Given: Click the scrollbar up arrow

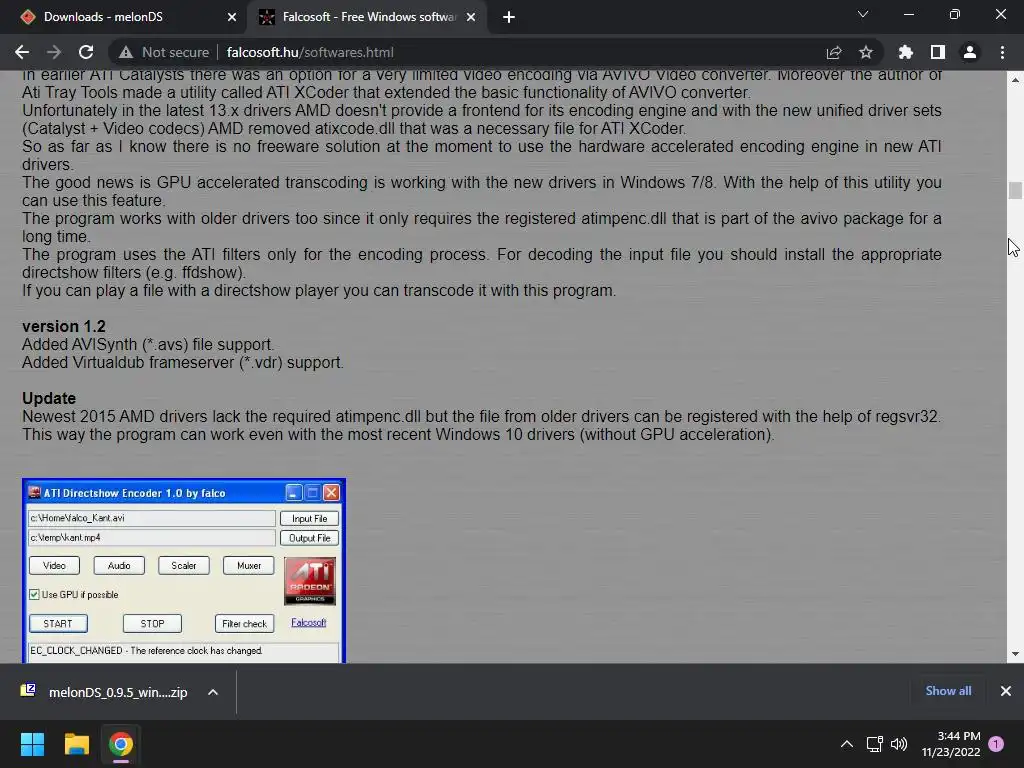Looking at the screenshot, I should [1015, 80].
